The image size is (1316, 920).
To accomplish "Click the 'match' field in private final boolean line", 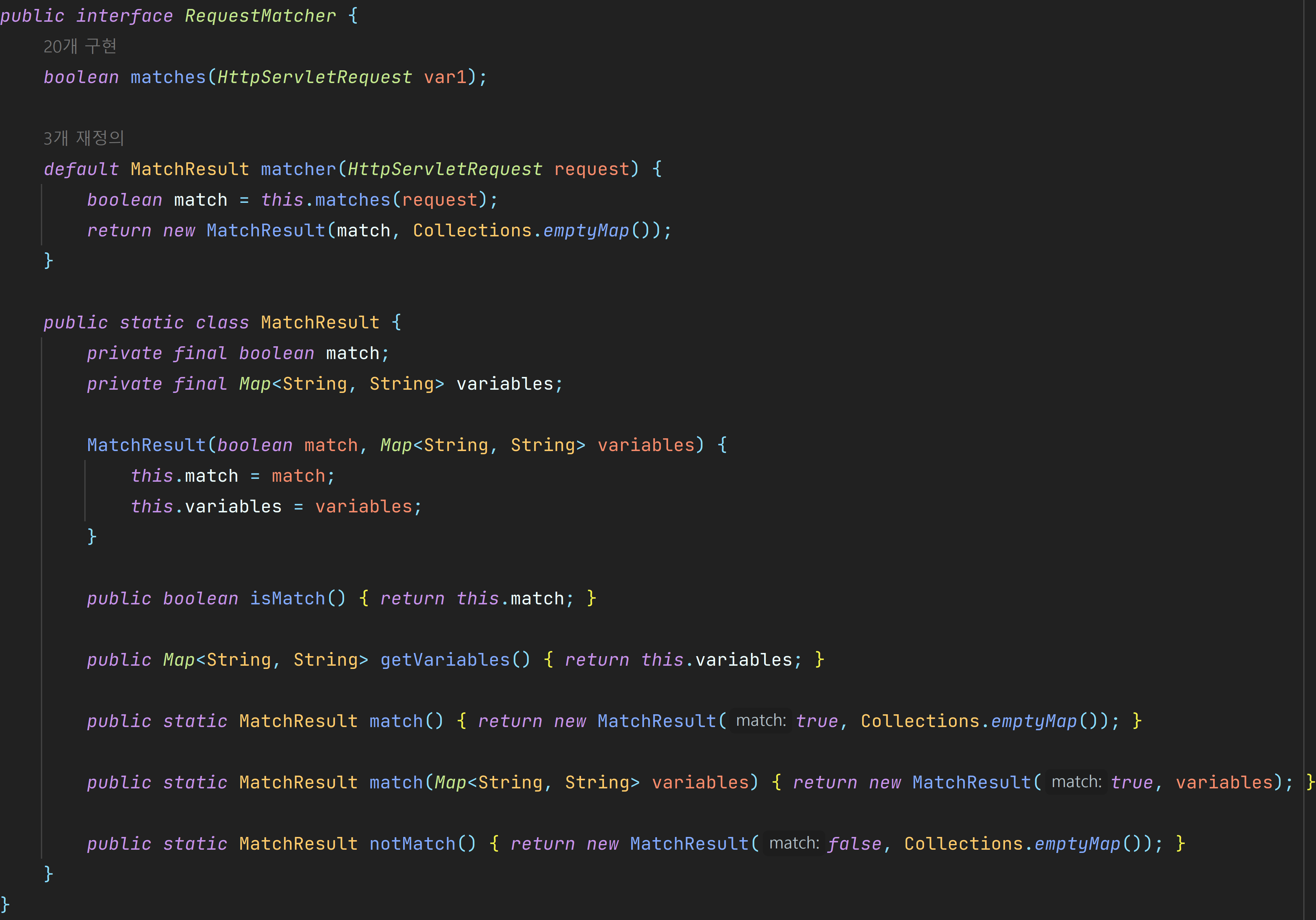I will click(x=353, y=353).
